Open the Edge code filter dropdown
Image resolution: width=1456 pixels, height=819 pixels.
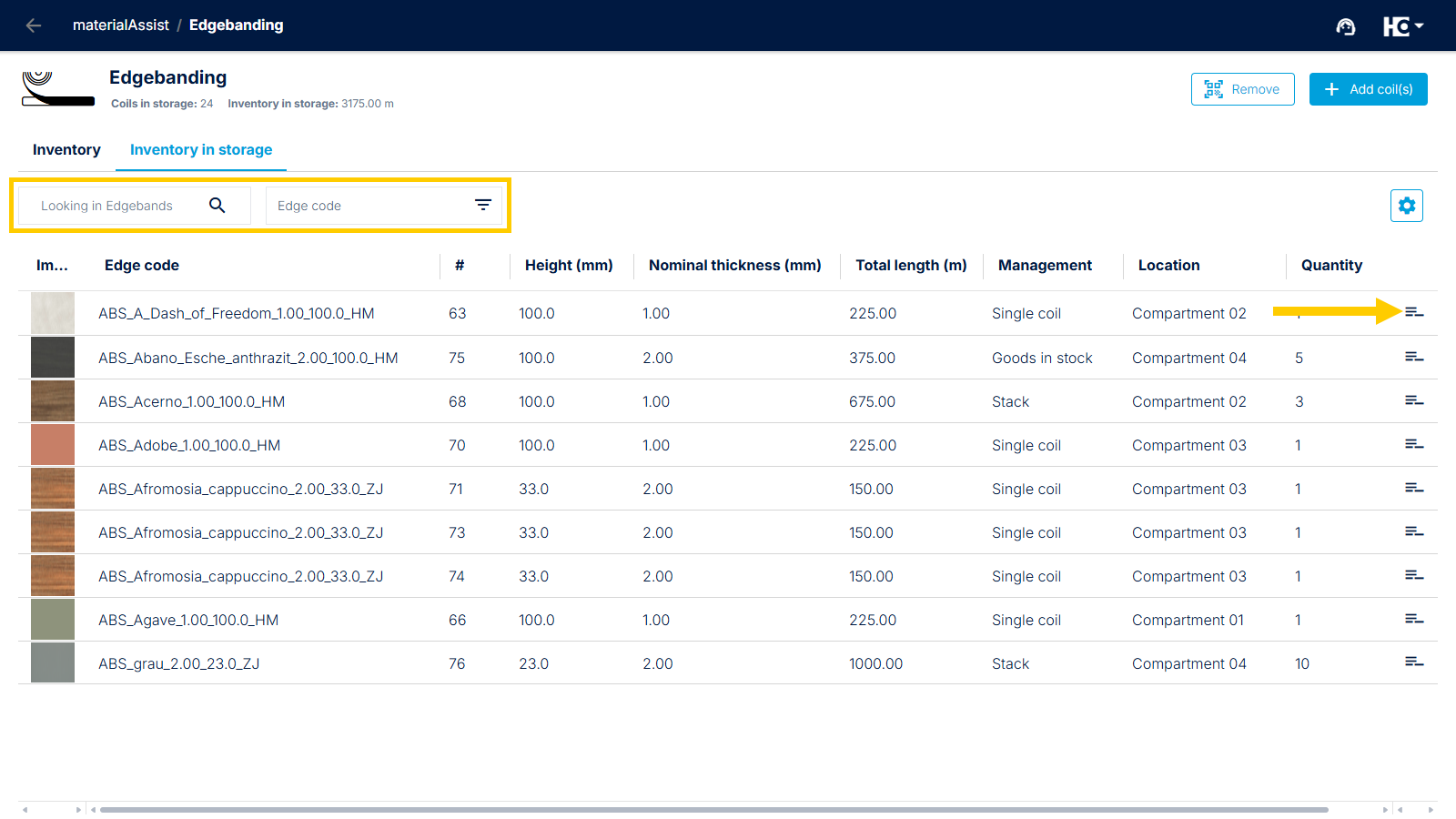(482, 206)
